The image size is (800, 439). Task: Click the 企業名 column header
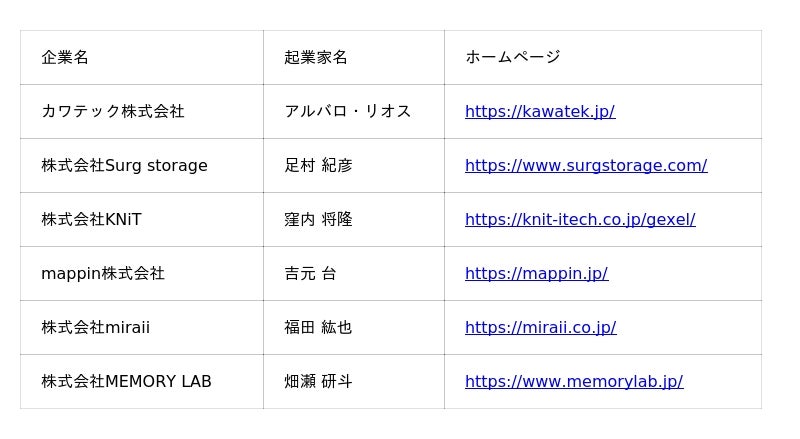tap(65, 57)
